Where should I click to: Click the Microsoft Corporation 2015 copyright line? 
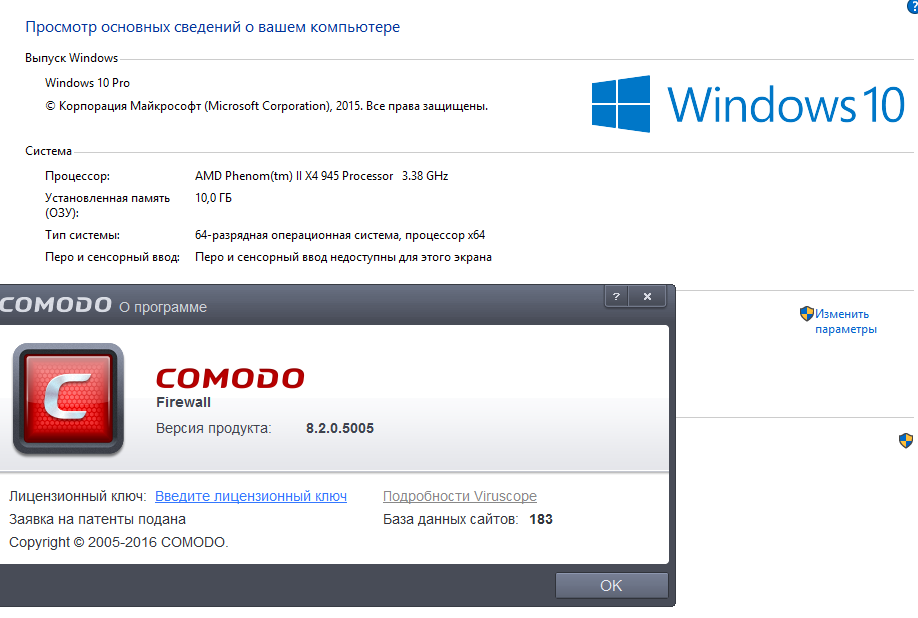coord(266,107)
